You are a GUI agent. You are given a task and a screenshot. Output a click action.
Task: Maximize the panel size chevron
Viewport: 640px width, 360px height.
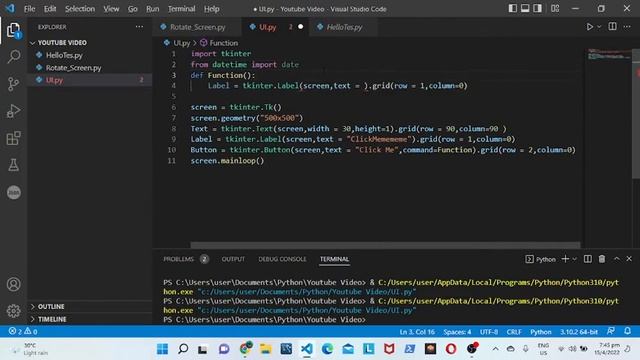(x=617, y=259)
